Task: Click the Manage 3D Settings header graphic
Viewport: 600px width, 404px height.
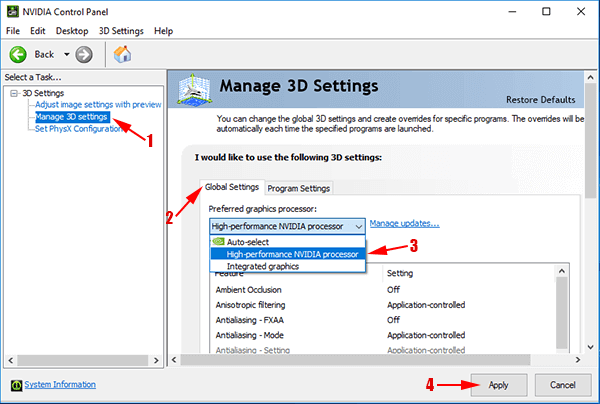Action: pos(194,90)
